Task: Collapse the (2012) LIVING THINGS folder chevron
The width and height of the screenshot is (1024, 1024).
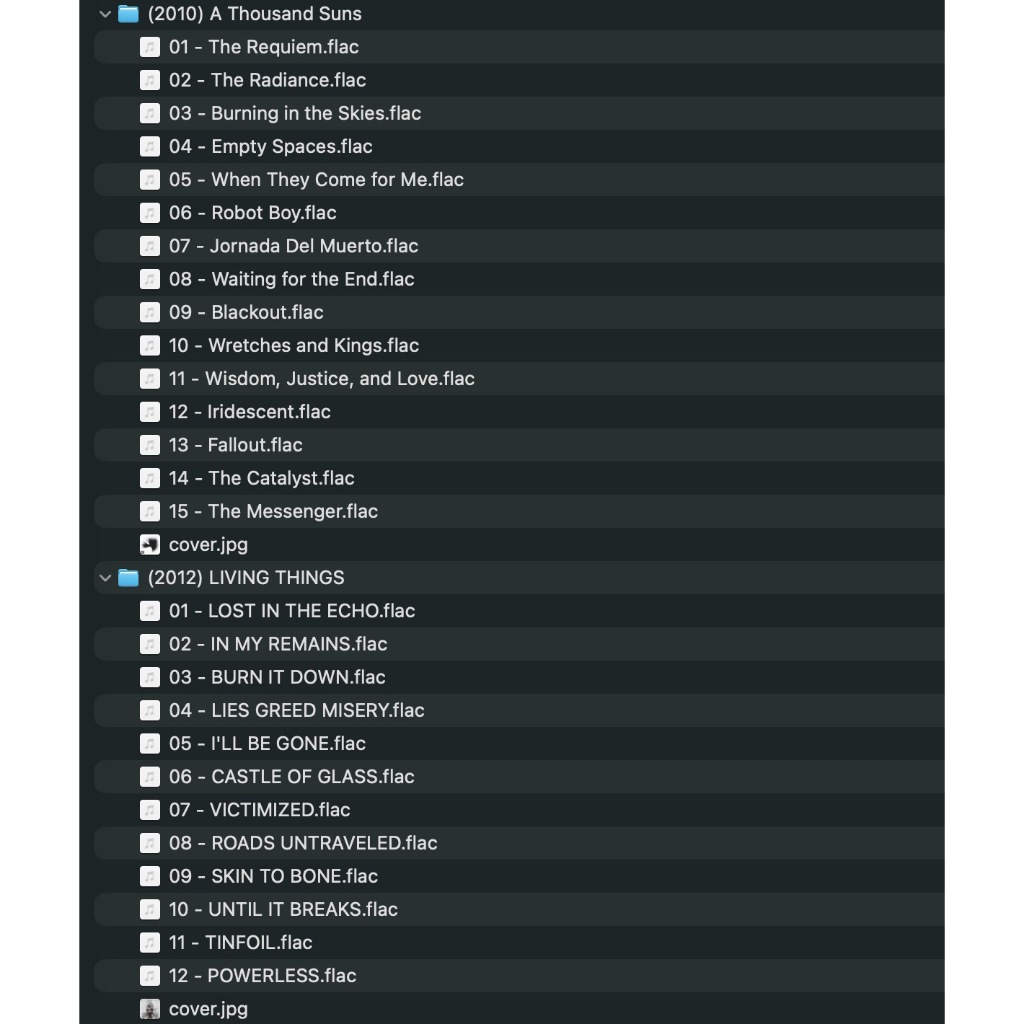Action: (x=105, y=578)
